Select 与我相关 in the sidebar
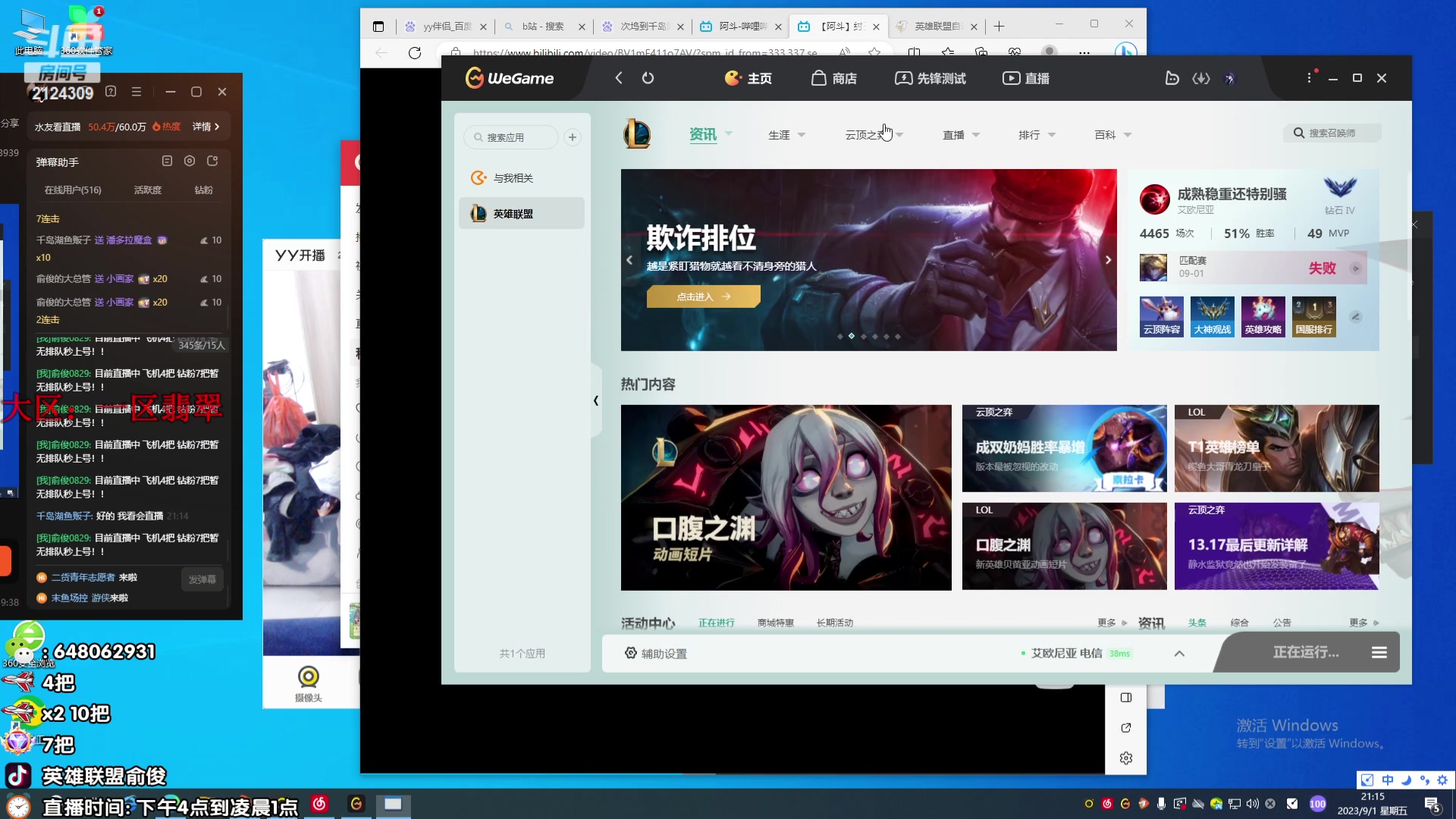The image size is (1456, 819). pos(522,177)
